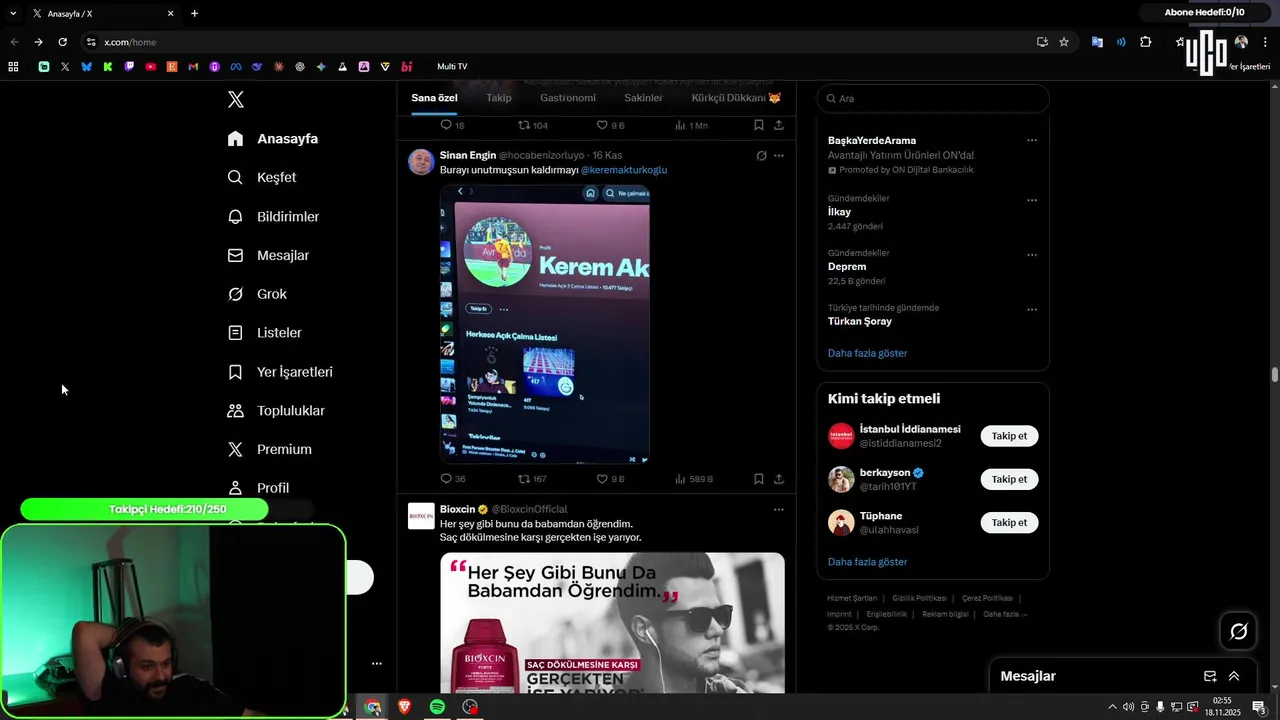This screenshot has width=1280, height=720.
Task: Bookmark Sinan Engin's post
Action: 759,479
